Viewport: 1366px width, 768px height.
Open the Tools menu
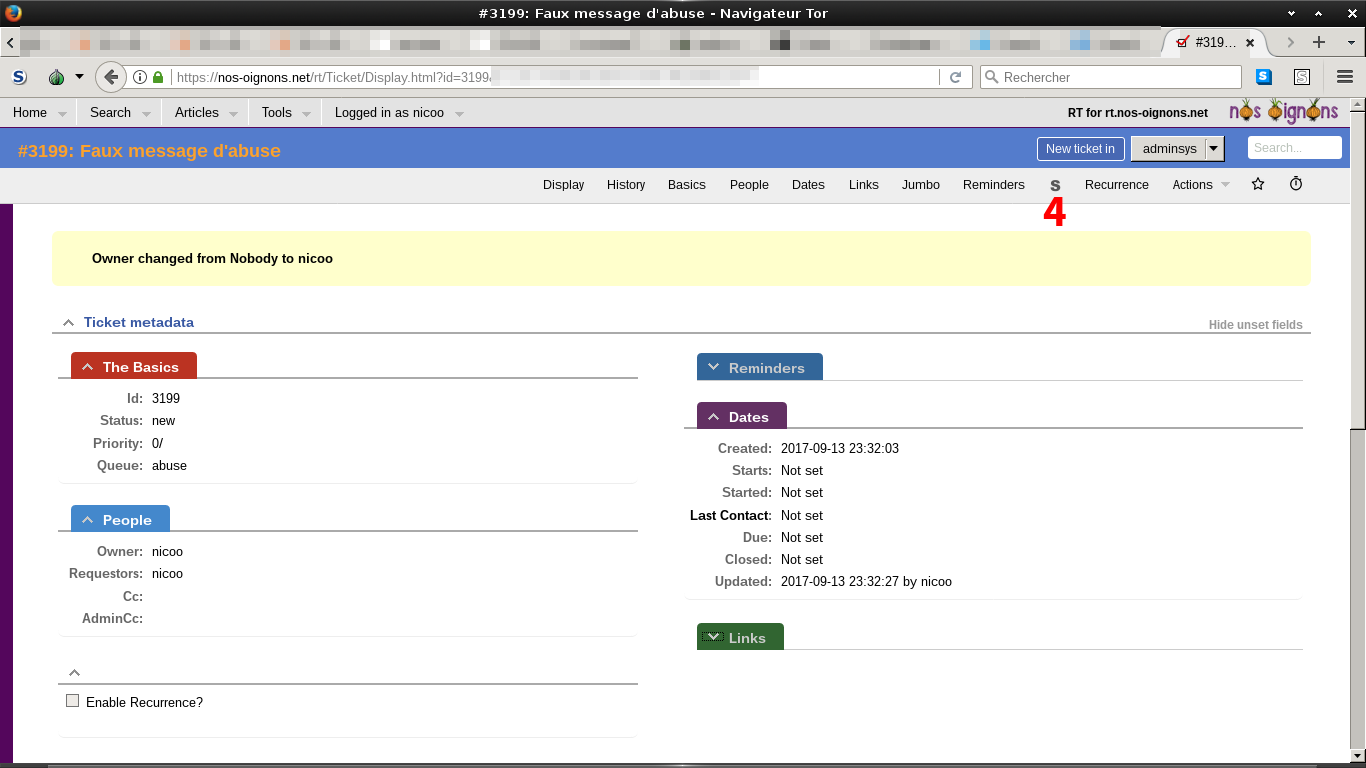pos(277,113)
